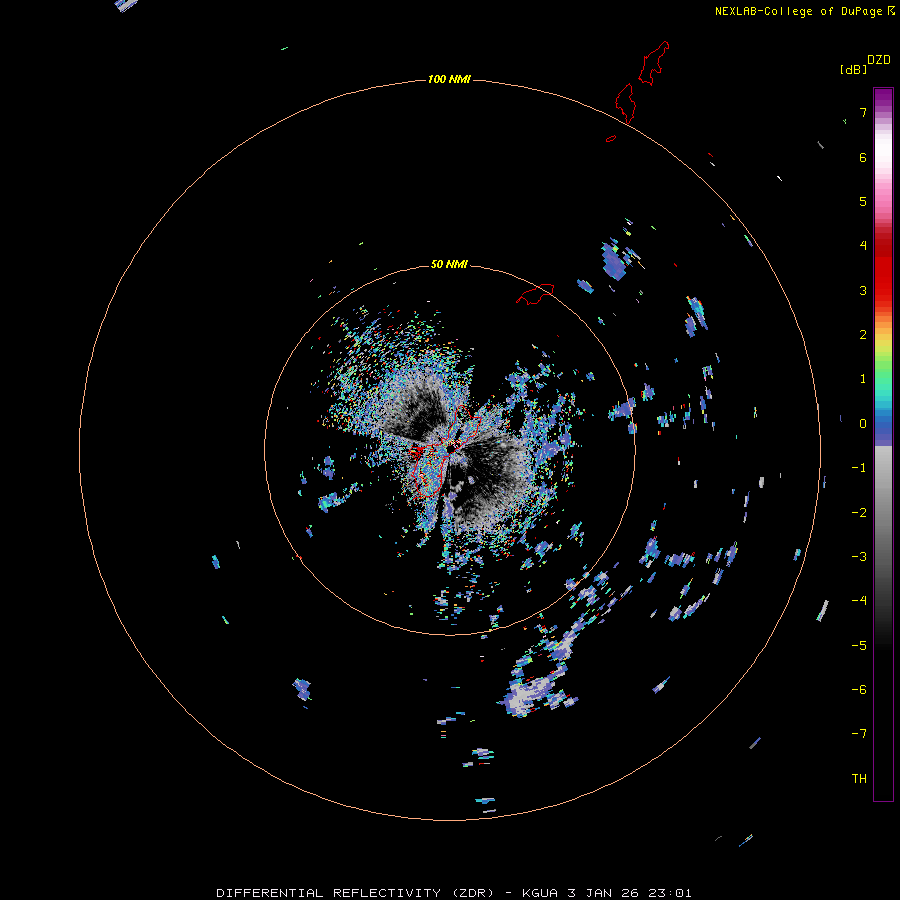The width and height of the screenshot is (900, 900).
Task: Click the DZD legend title
Action: (879, 60)
